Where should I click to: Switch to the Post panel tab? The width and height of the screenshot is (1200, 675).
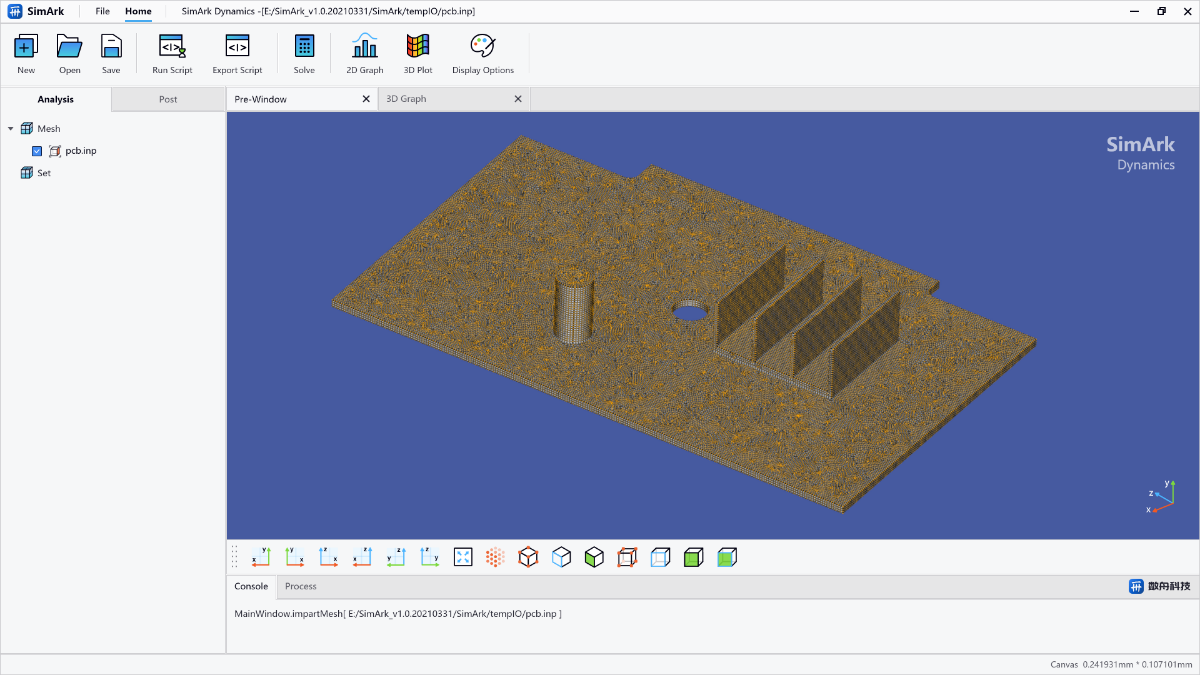coord(168,99)
